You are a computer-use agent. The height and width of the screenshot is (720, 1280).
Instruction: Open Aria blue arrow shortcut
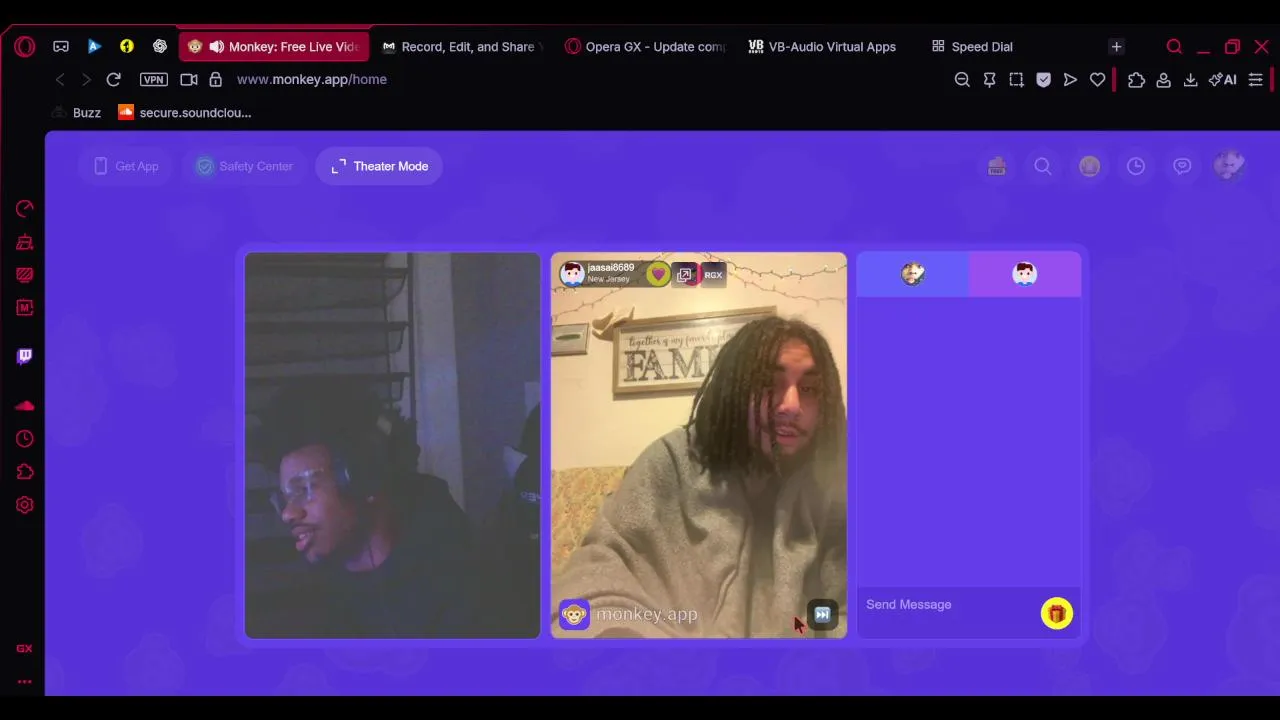(94, 46)
